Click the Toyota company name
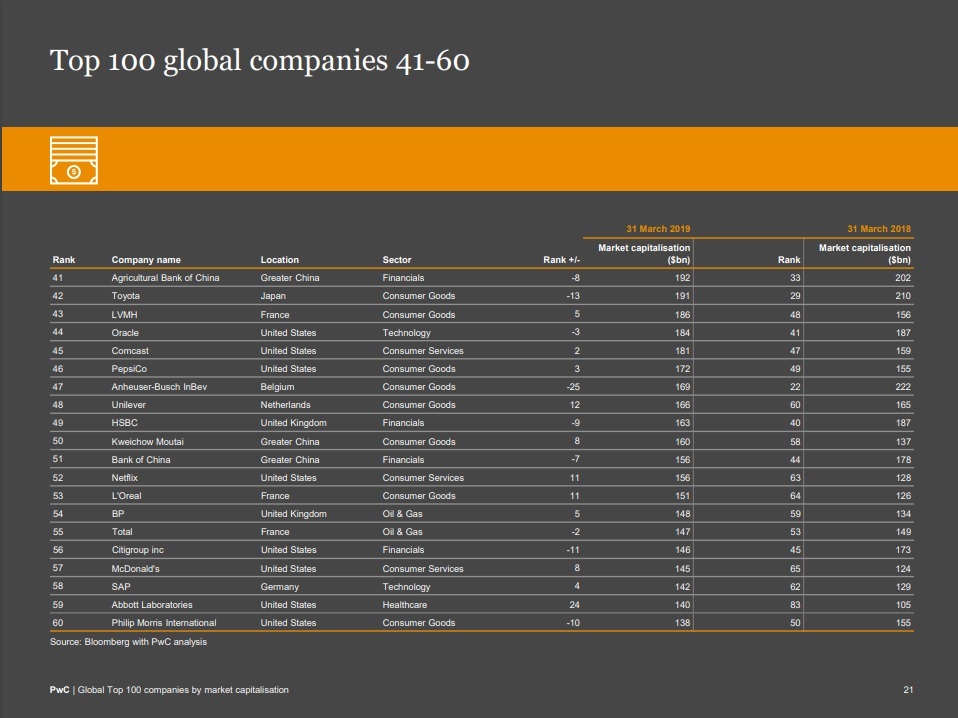958x718 pixels. click(x=126, y=296)
